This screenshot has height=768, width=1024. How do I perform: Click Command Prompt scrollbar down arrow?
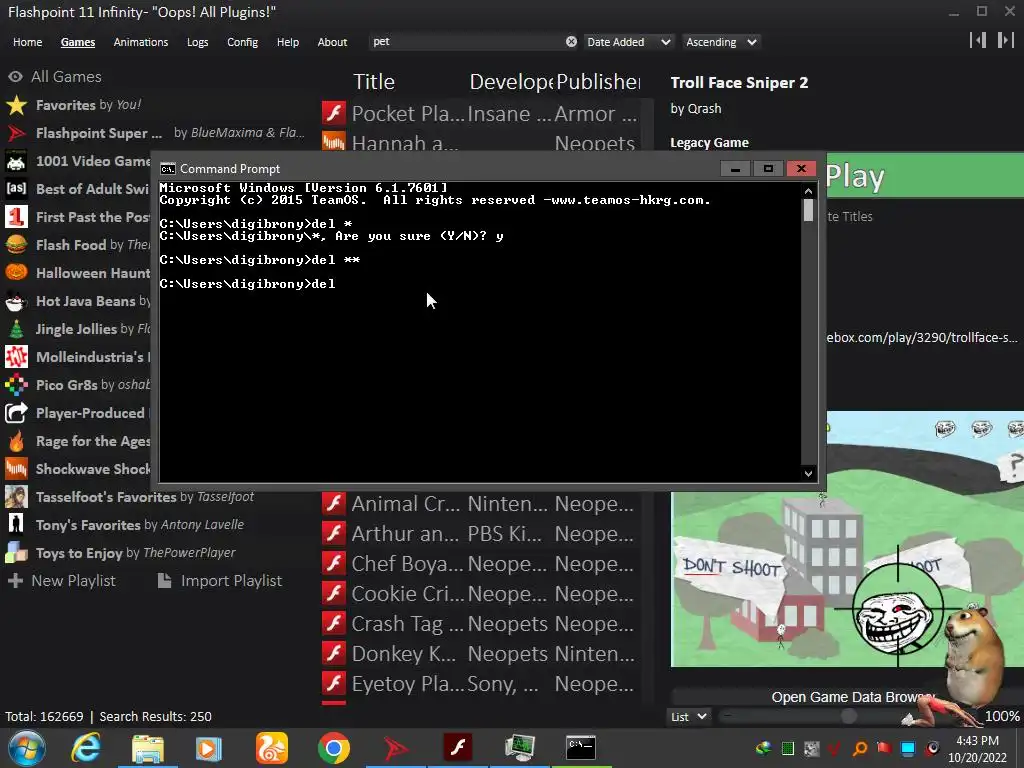[x=808, y=473]
